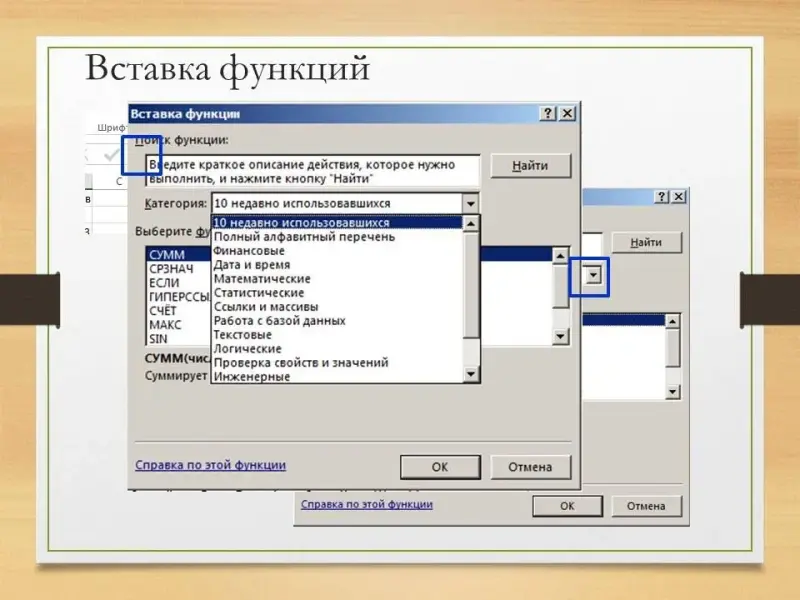
Task: Click the category list scroll-down arrow
Action: point(470,374)
